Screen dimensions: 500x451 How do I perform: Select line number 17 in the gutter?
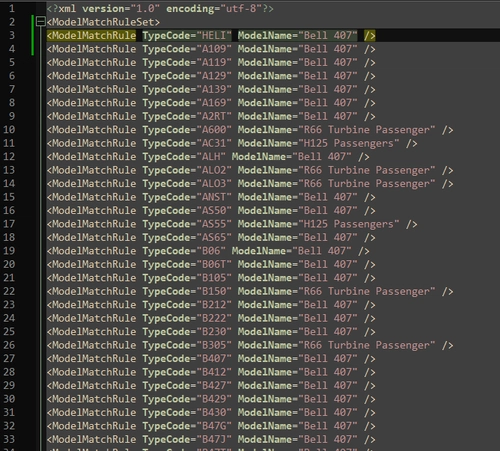tap(9, 224)
